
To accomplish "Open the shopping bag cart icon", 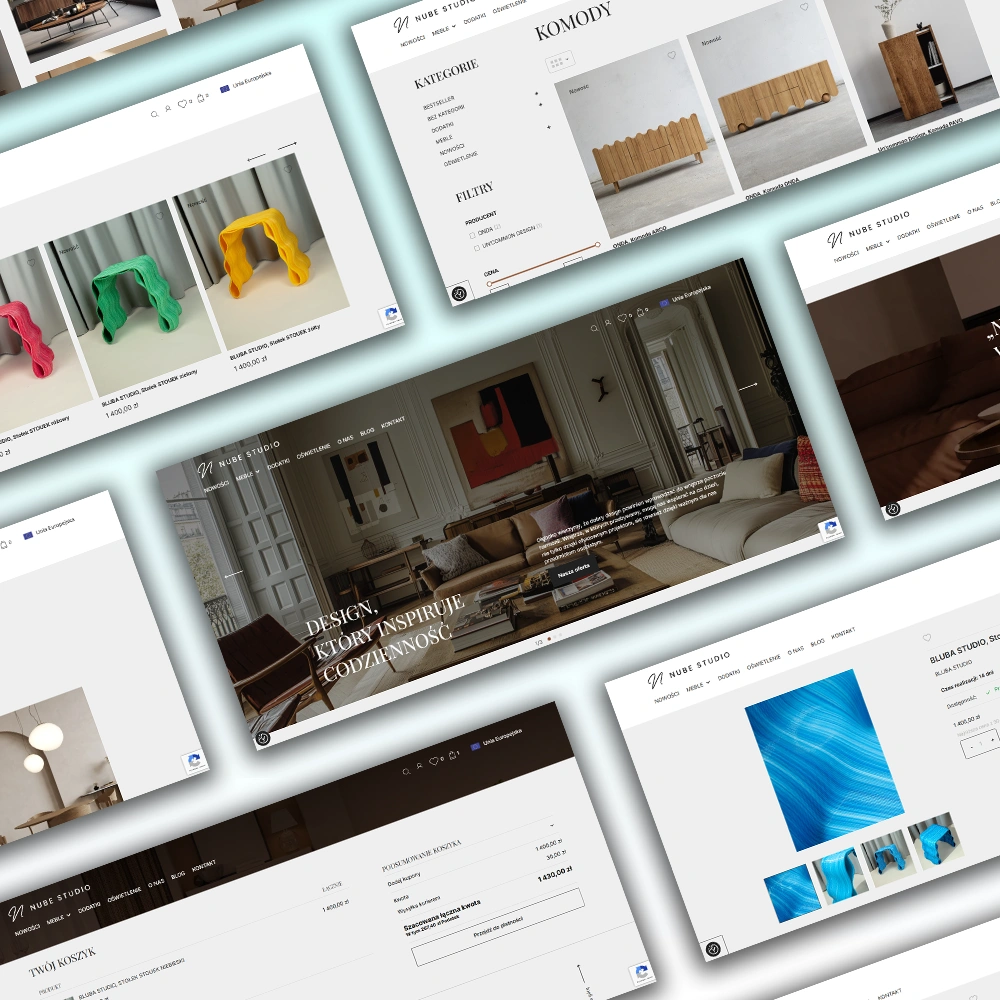I will click(640, 312).
